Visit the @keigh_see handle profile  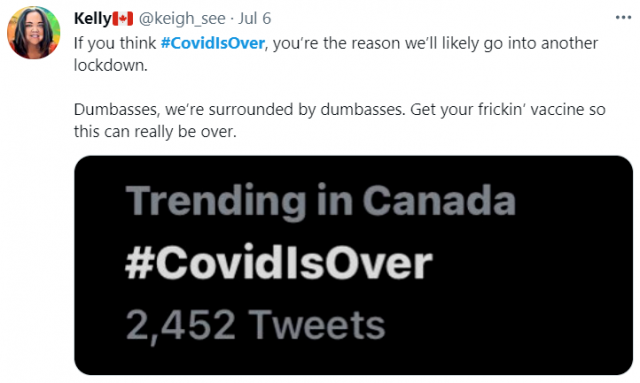[x=182, y=19]
